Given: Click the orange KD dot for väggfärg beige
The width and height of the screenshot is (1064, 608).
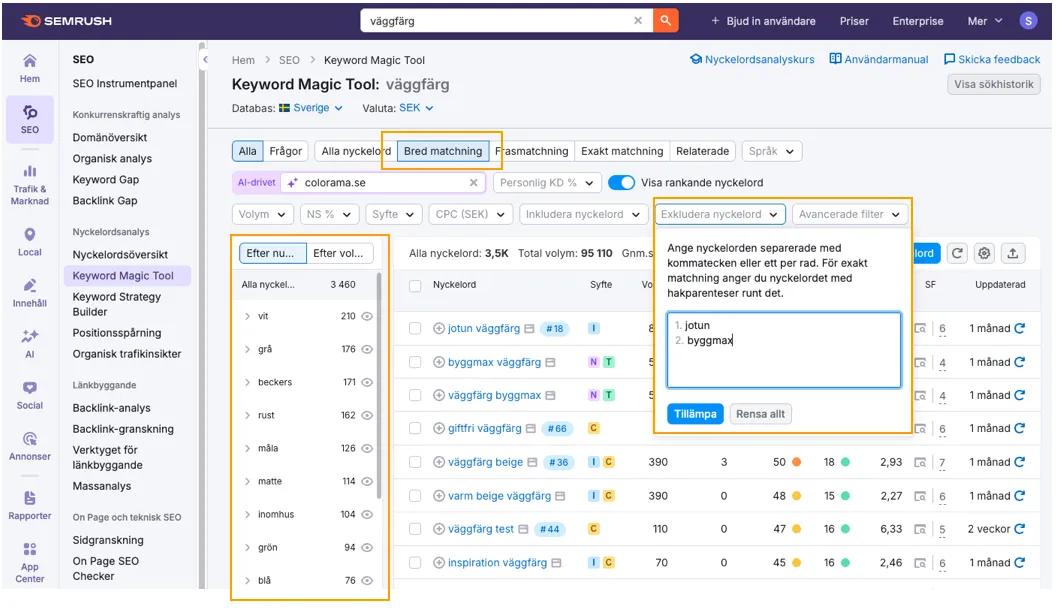Looking at the screenshot, I should pos(797,462).
